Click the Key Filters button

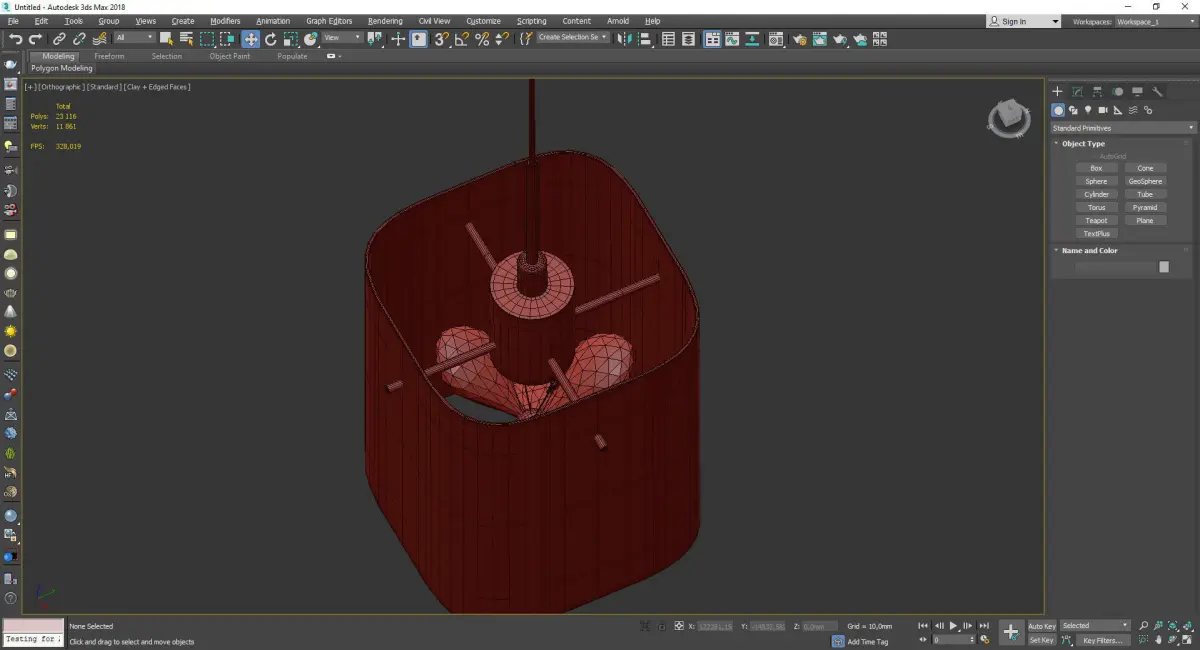(x=1102, y=640)
